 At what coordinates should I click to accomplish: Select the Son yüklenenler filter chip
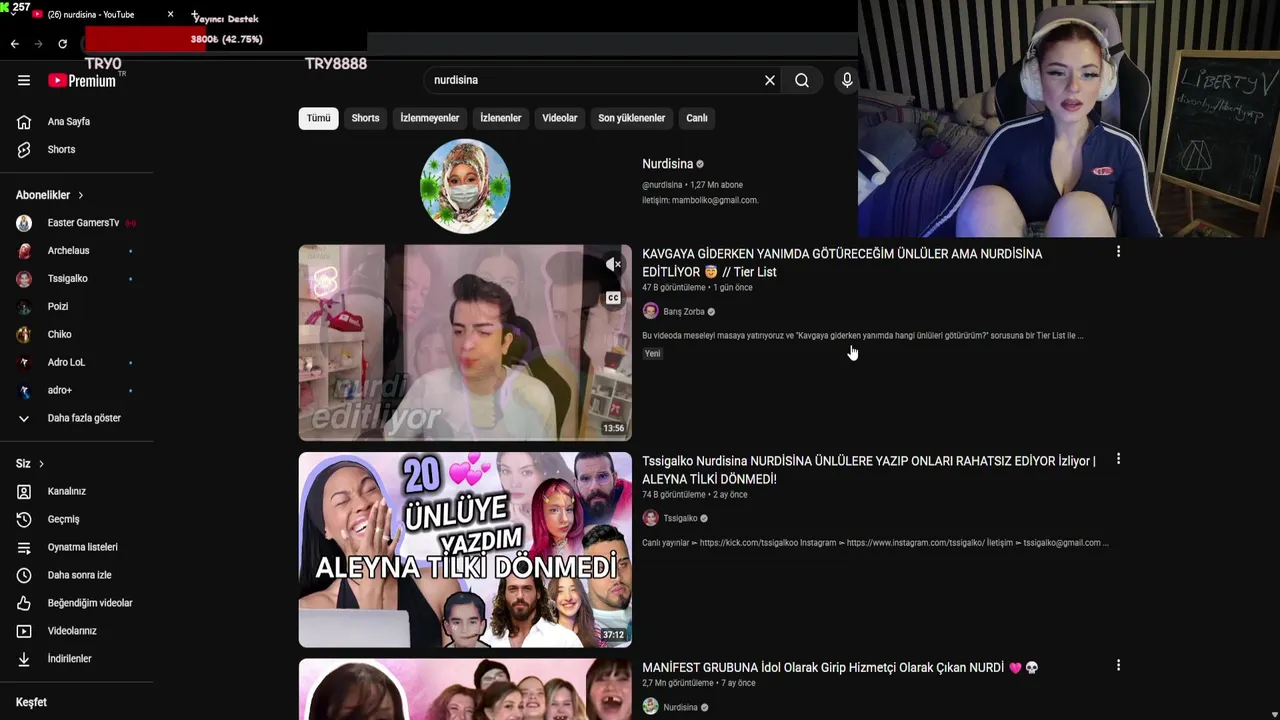pos(632,118)
